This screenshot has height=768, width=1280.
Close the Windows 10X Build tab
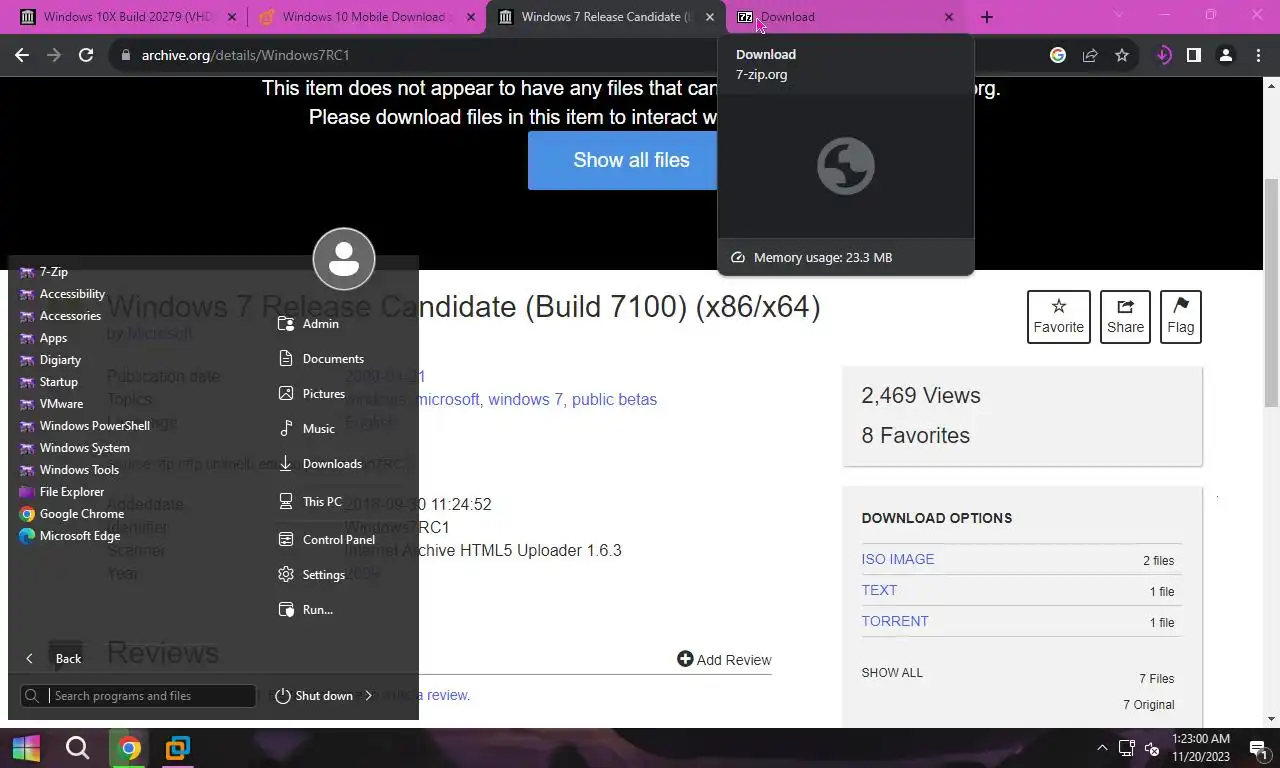pyautogui.click(x=232, y=17)
